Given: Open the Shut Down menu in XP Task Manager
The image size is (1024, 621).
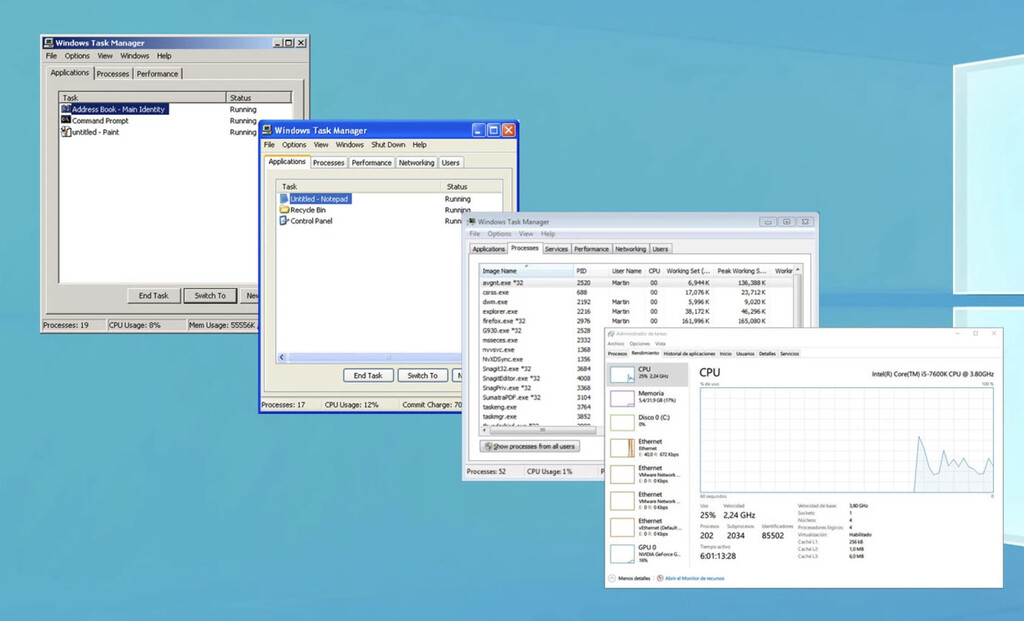Looking at the screenshot, I should click(388, 145).
